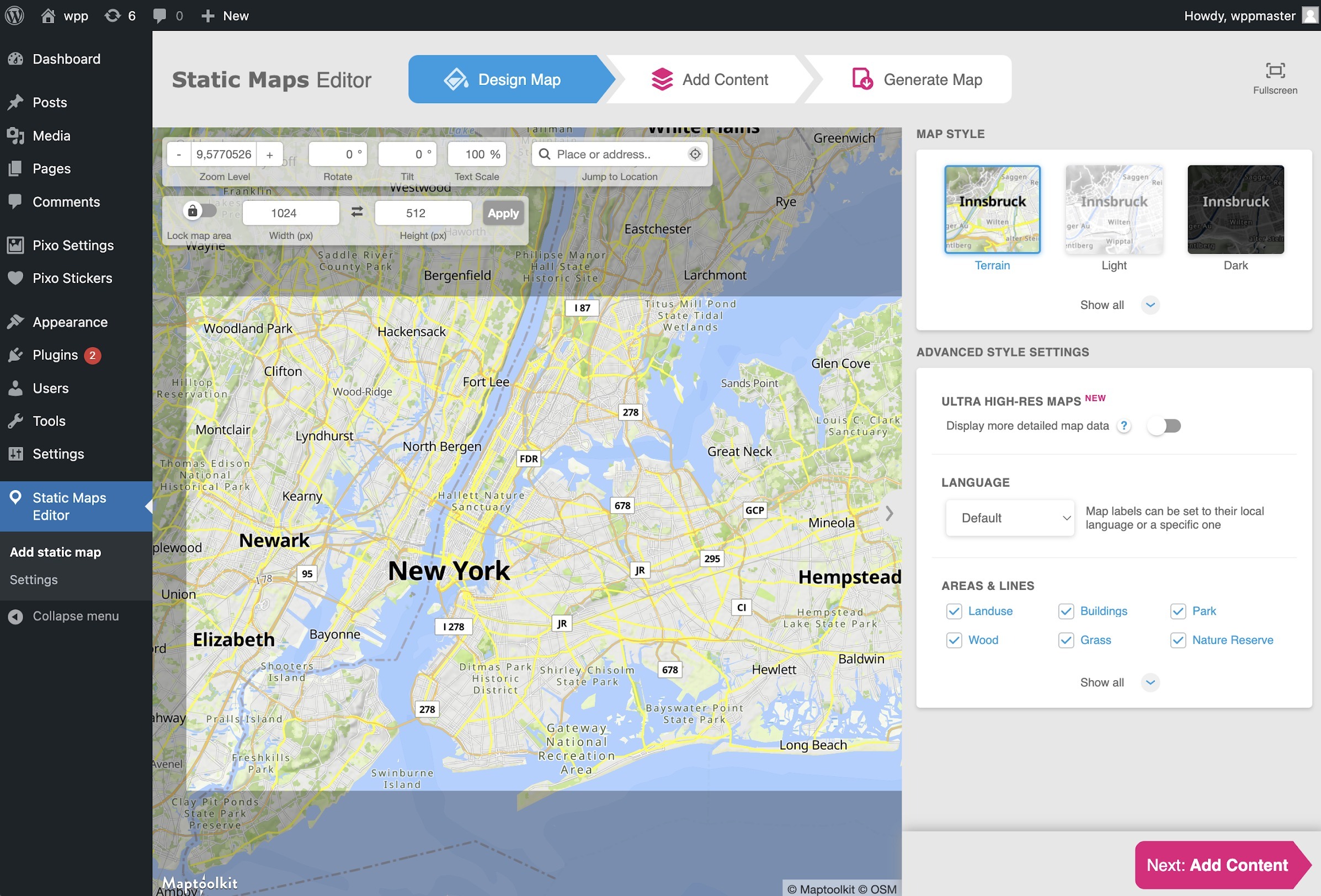Switch to the Add Content step tab

710,79
